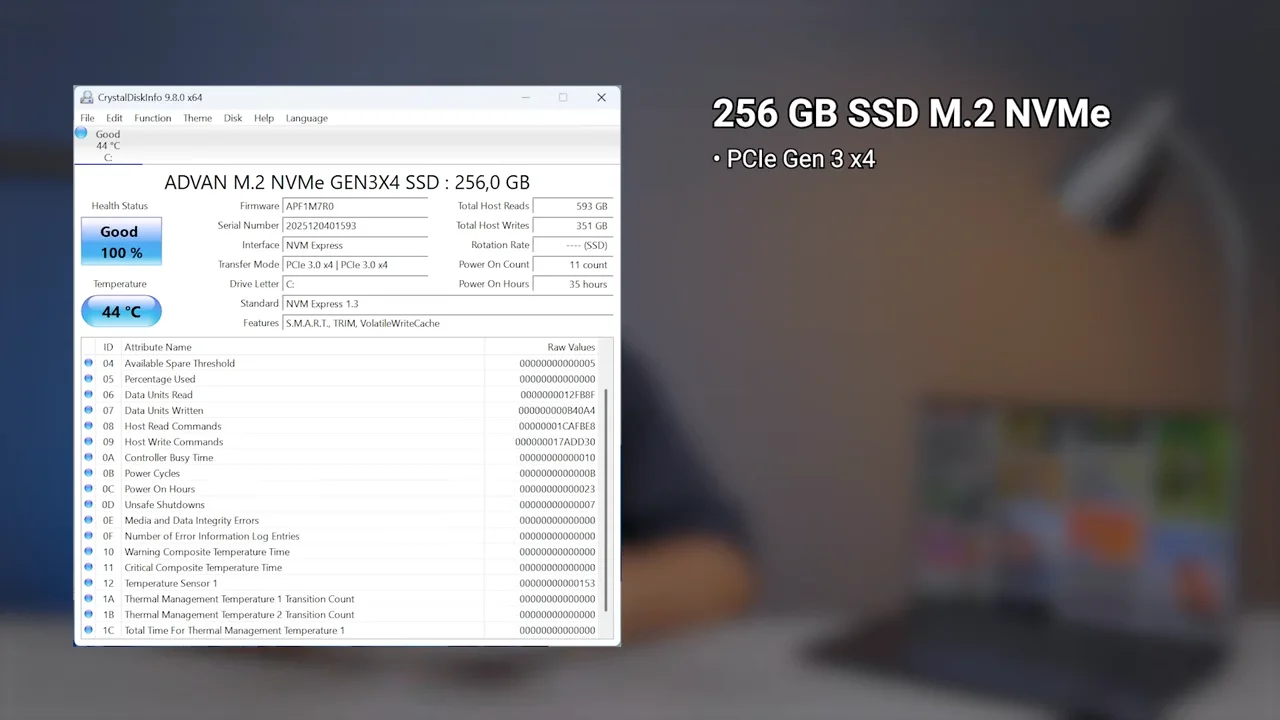Click raw value 0000000000000B for Power Cycles
This screenshot has height=720, width=1280.
point(557,473)
